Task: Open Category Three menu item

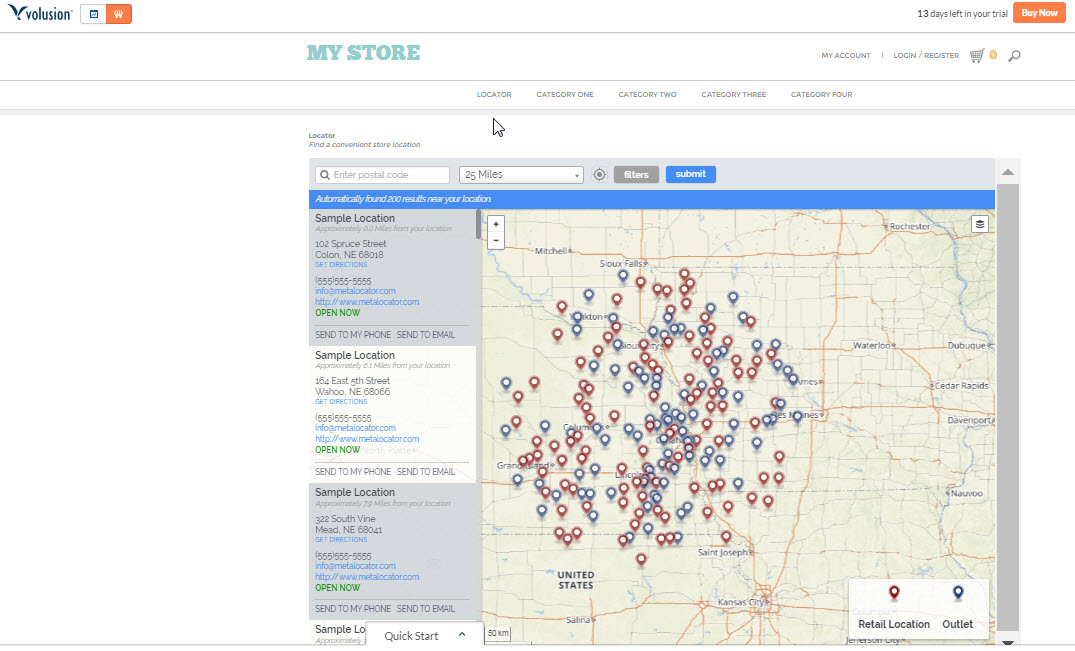Action: (x=734, y=95)
